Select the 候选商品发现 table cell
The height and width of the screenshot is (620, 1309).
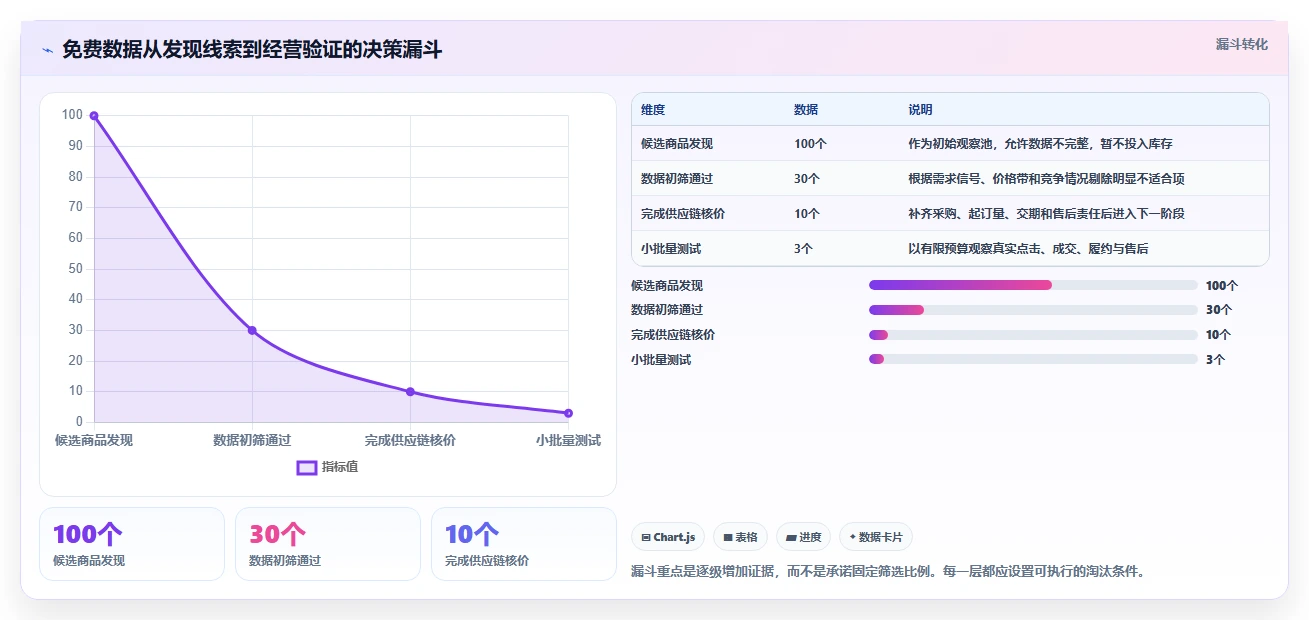click(x=677, y=144)
